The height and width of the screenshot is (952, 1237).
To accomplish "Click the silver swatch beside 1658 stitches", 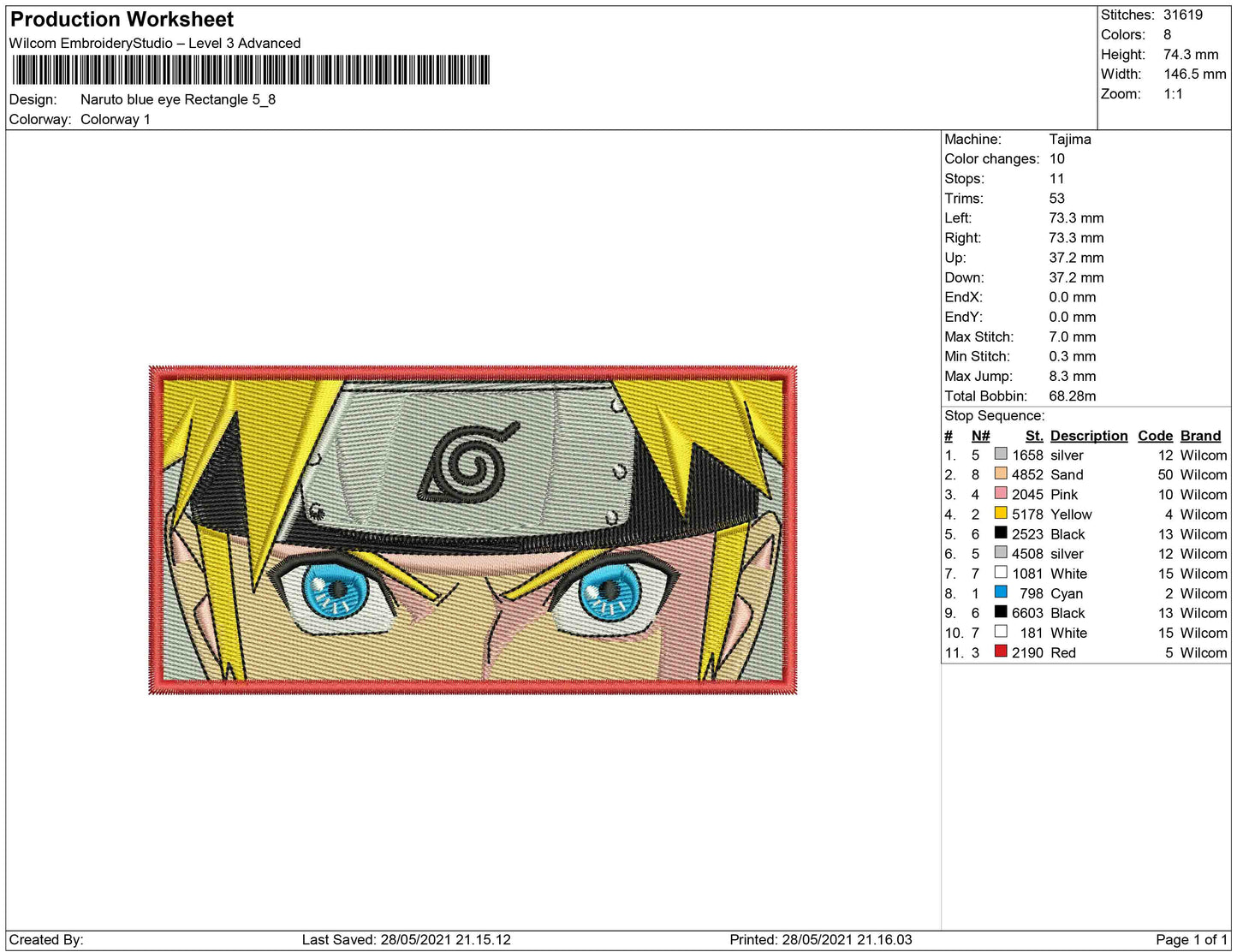I will (x=1001, y=454).
